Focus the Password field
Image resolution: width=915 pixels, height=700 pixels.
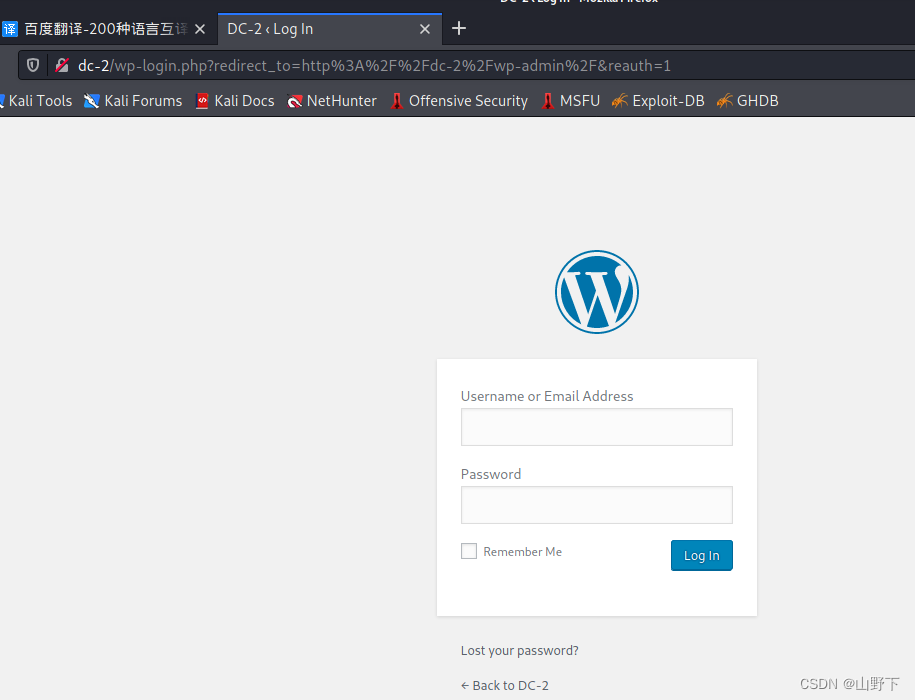(x=596, y=505)
